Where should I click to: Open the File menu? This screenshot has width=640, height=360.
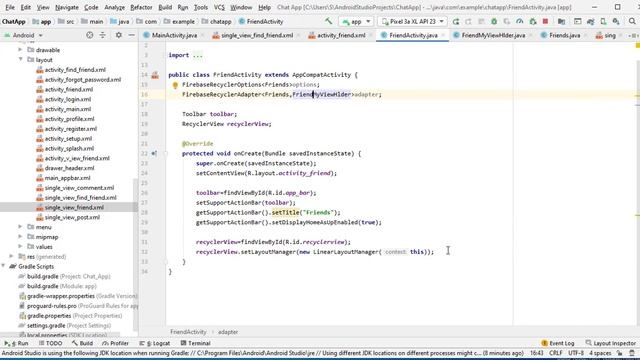10,7
